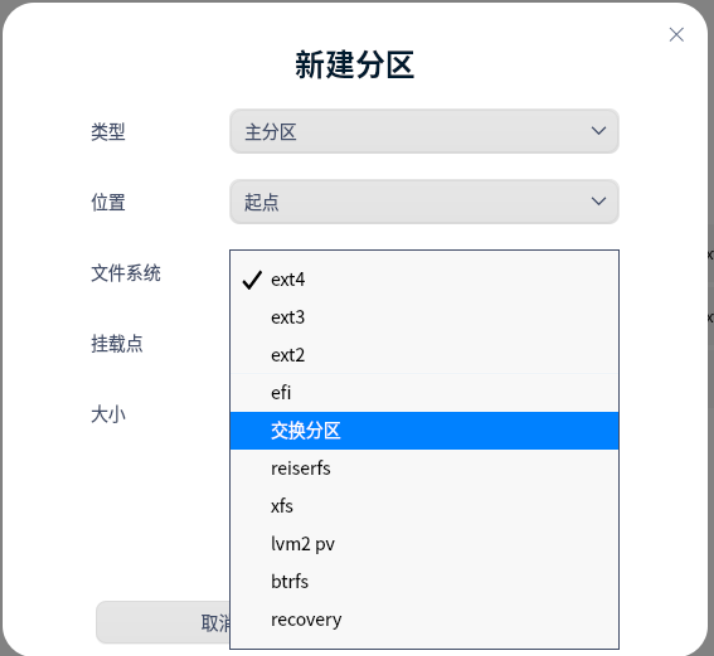Screen dimensions: 714x656
Task: Click the 文件系统 field label
Action: pos(126,273)
